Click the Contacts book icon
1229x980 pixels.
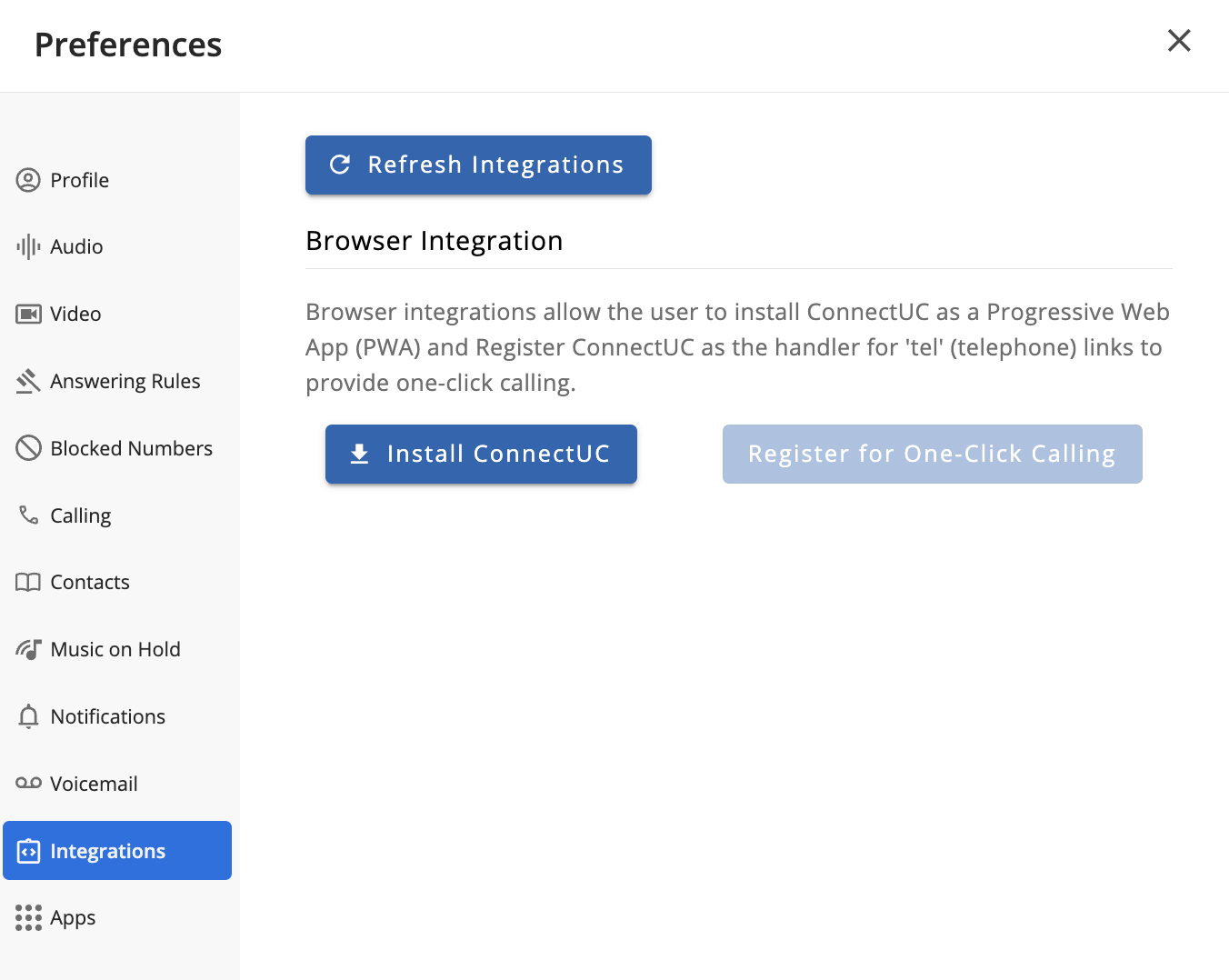point(28,582)
